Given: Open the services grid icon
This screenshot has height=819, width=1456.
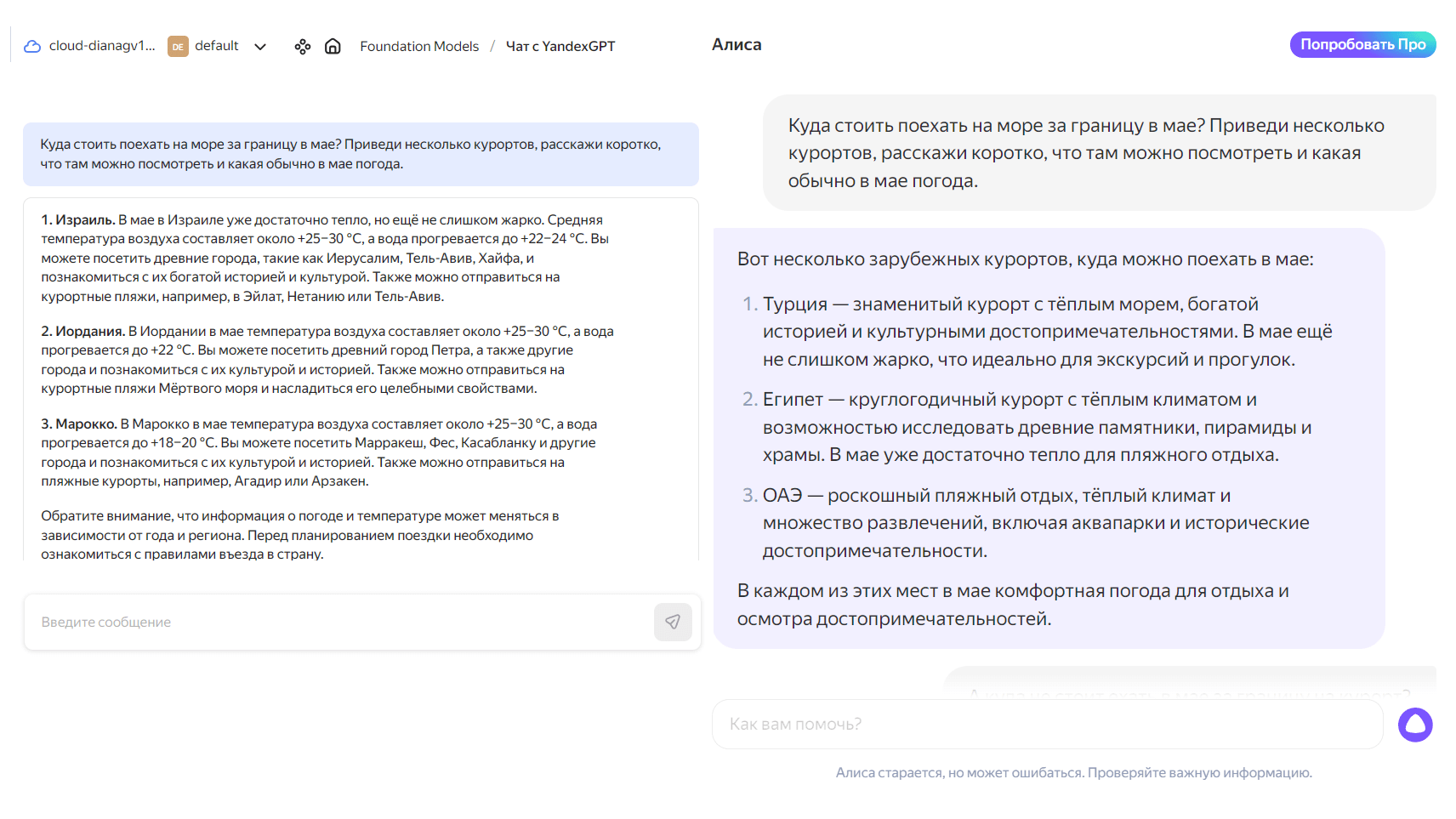Looking at the screenshot, I should (x=303, y=46).
